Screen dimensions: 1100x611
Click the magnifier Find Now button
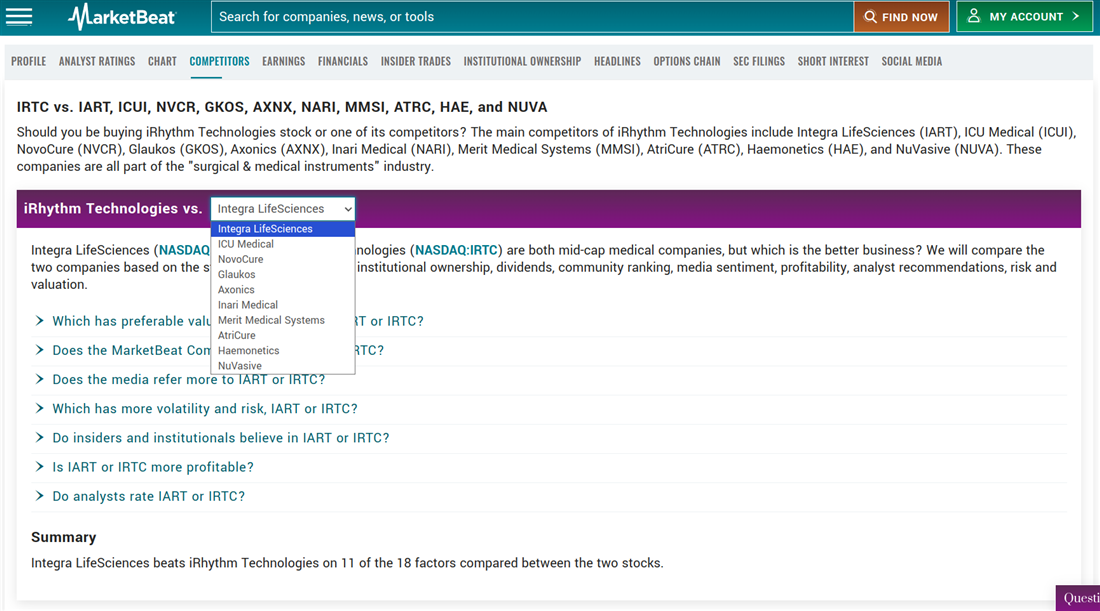pyautogui.click(x=901, y=17)
